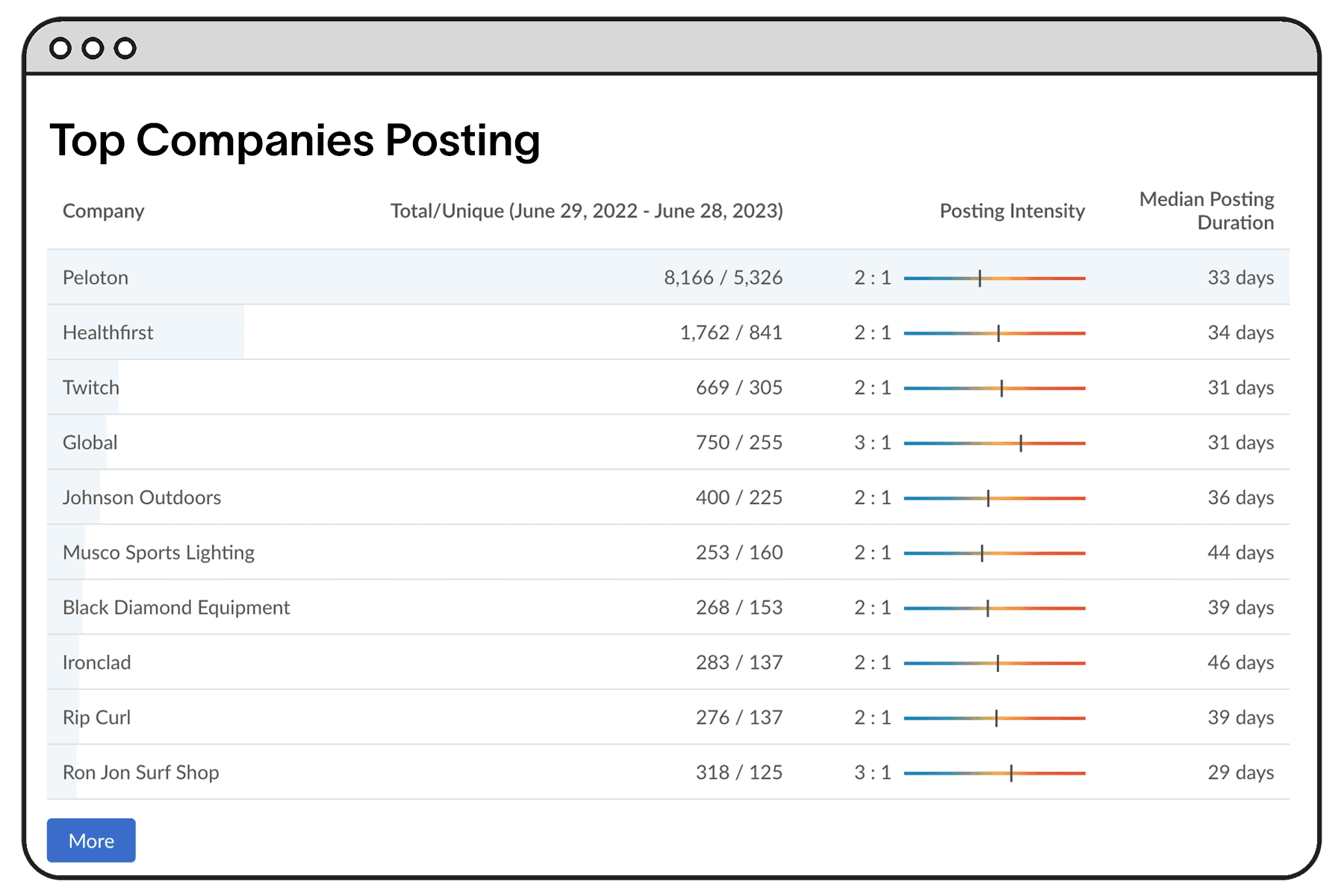Click Black Diamond Equipment
This screenshot has width=1344, height=896.
point(176,607)
